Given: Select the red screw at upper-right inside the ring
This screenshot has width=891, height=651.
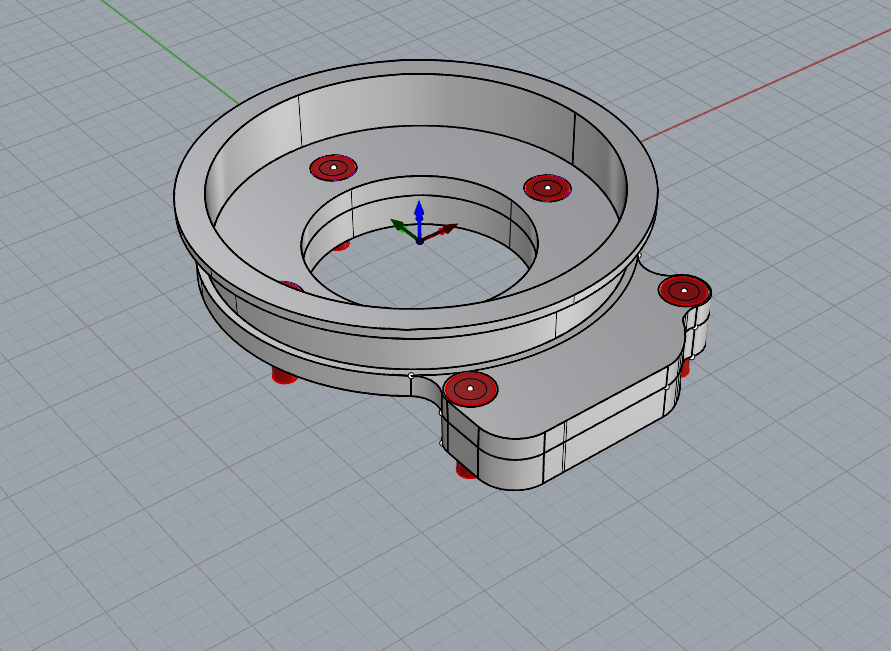Looking at the screenshot, I should [547, 187].
